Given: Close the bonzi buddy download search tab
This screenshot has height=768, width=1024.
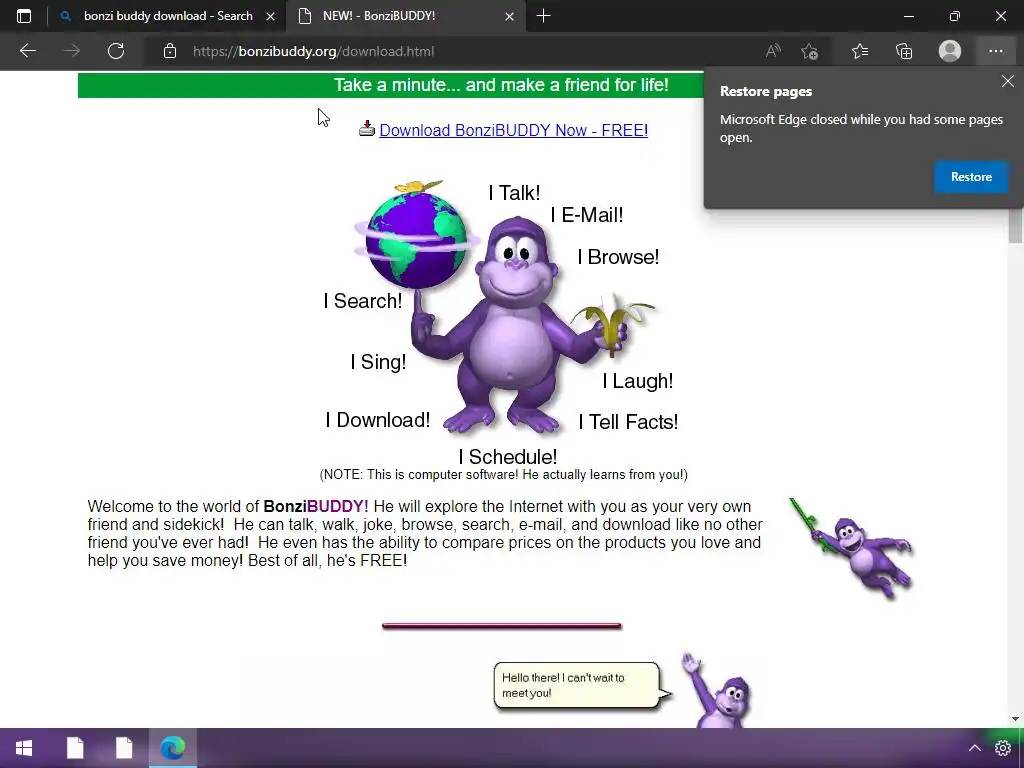Looking at the screenshot, I should tap(270, 17).
